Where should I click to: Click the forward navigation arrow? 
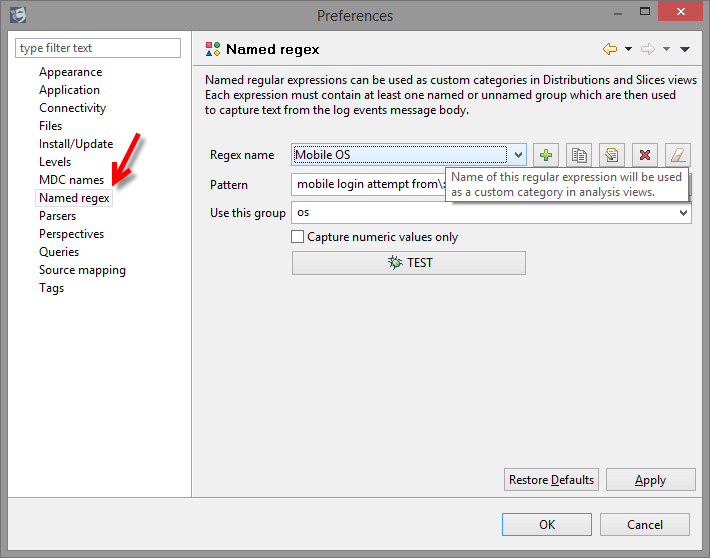pyautogui.click(x=648, y=49)
